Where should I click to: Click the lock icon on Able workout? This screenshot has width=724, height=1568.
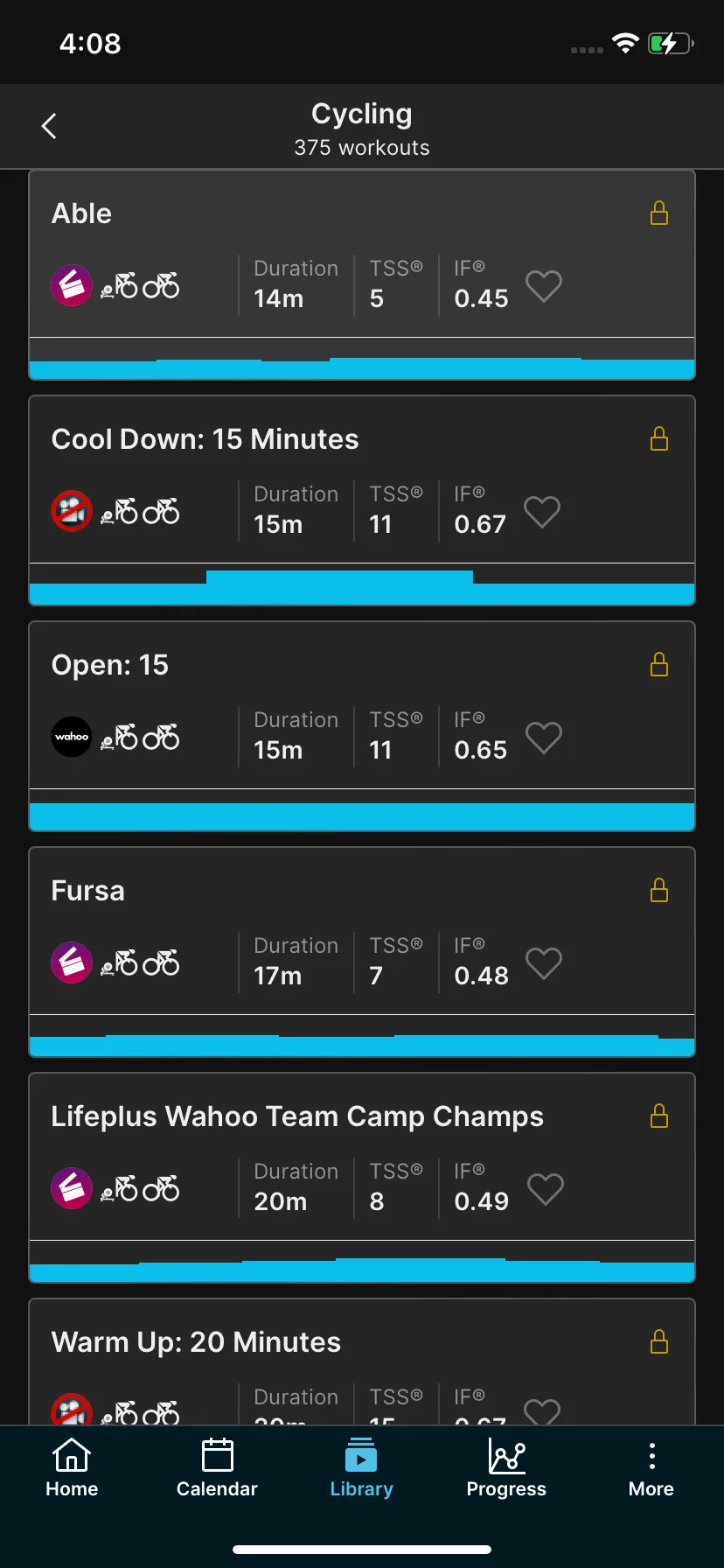pyautogui.click(x=659, y=213)
